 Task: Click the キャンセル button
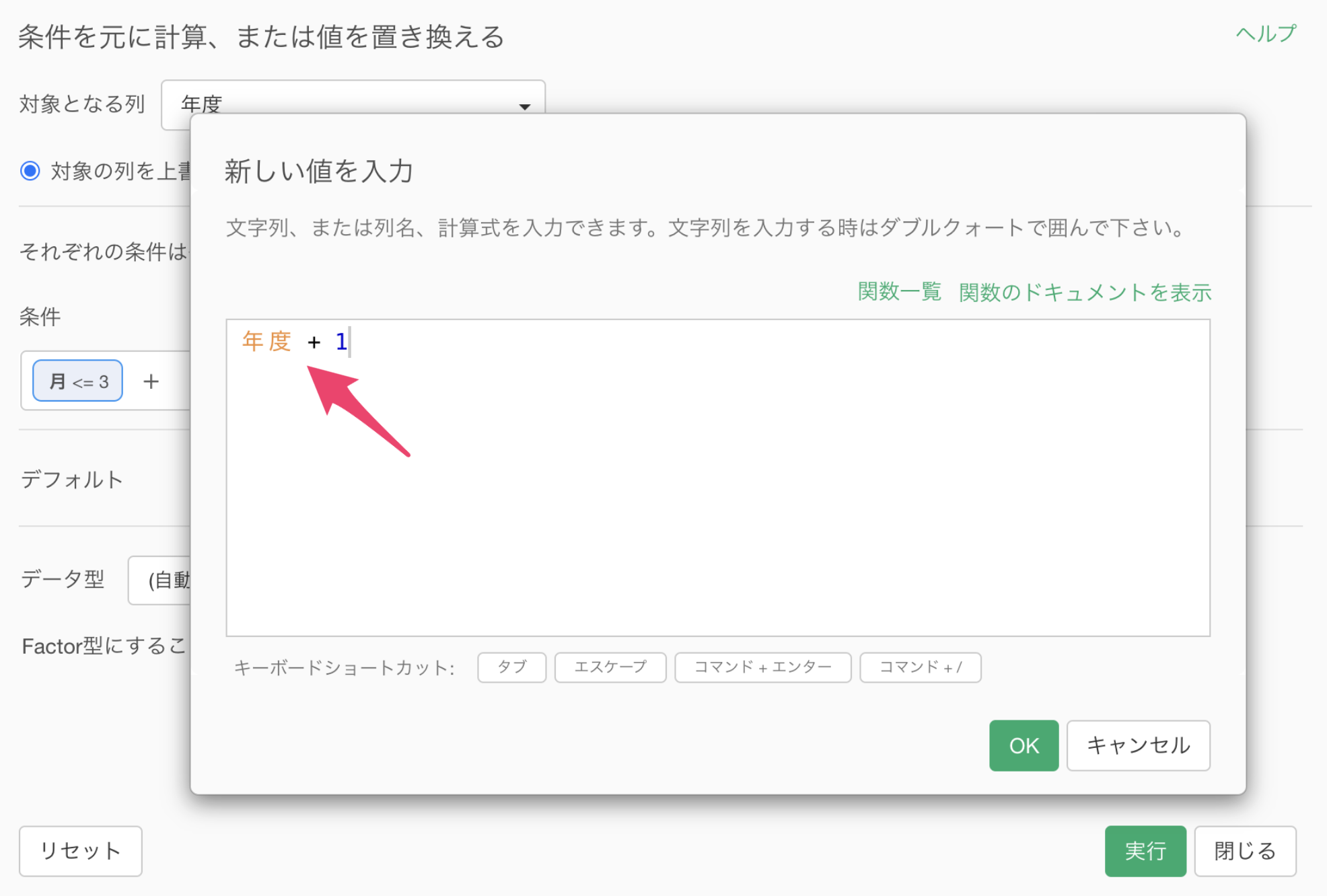point(1138,745)
